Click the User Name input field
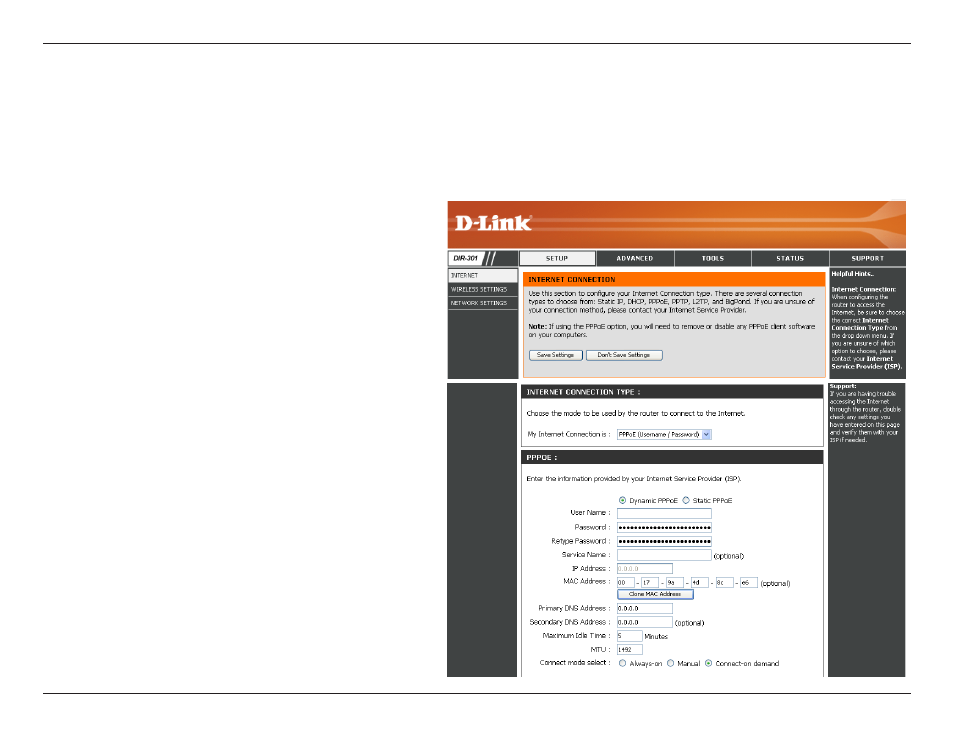 [664, 514]
